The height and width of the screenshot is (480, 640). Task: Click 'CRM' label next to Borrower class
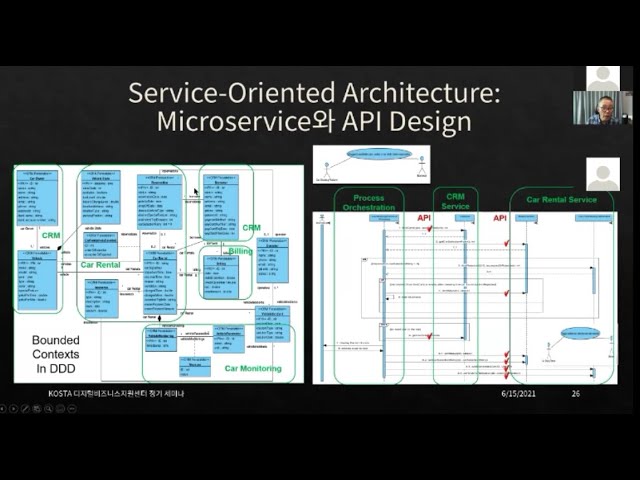pyautogui.click(x=251, y=228)
